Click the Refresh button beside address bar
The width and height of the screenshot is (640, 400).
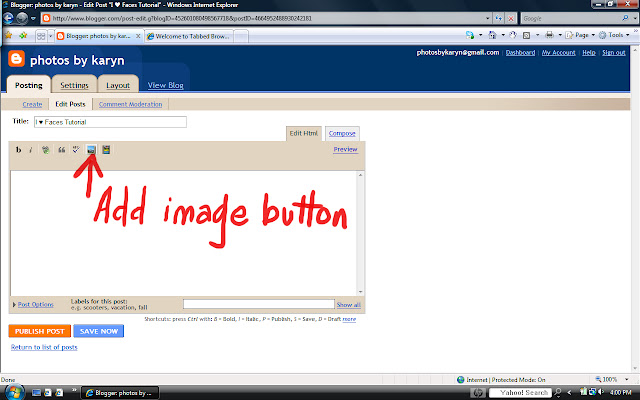tap(498, 18)
